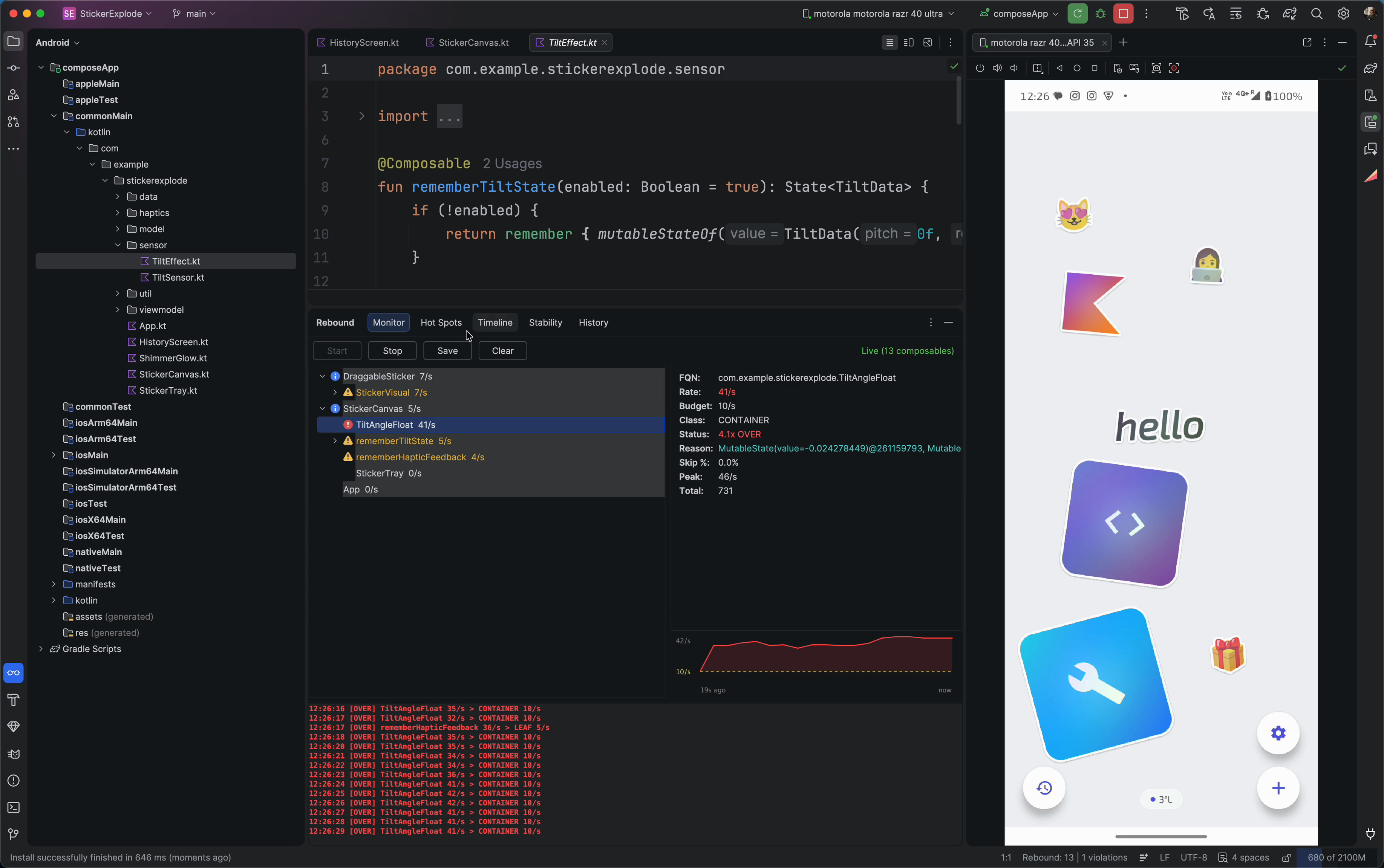Viewport: 1384px width, 868px height.
Task: Open the StickerCanvas.kt editor tab
Action: pyautogui.click(x=473, y=43)
